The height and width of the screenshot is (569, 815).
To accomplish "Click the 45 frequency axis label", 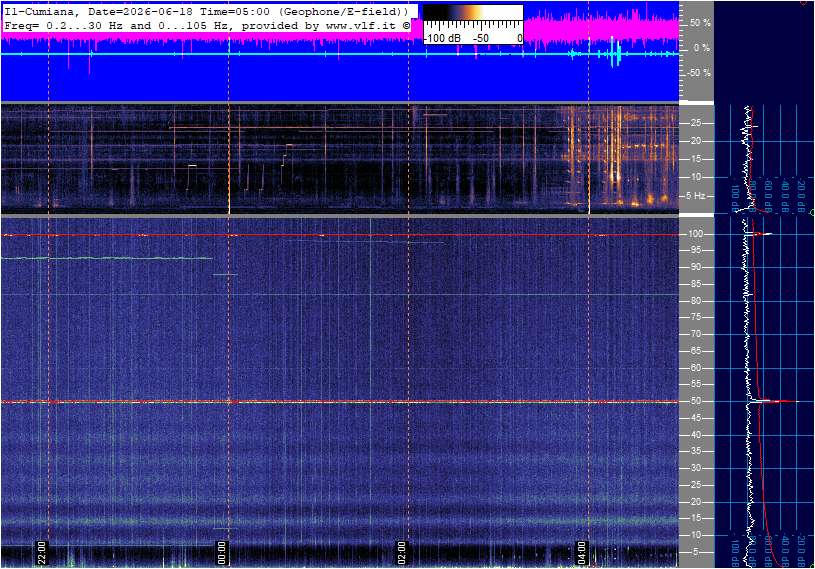I will (695, 418).
